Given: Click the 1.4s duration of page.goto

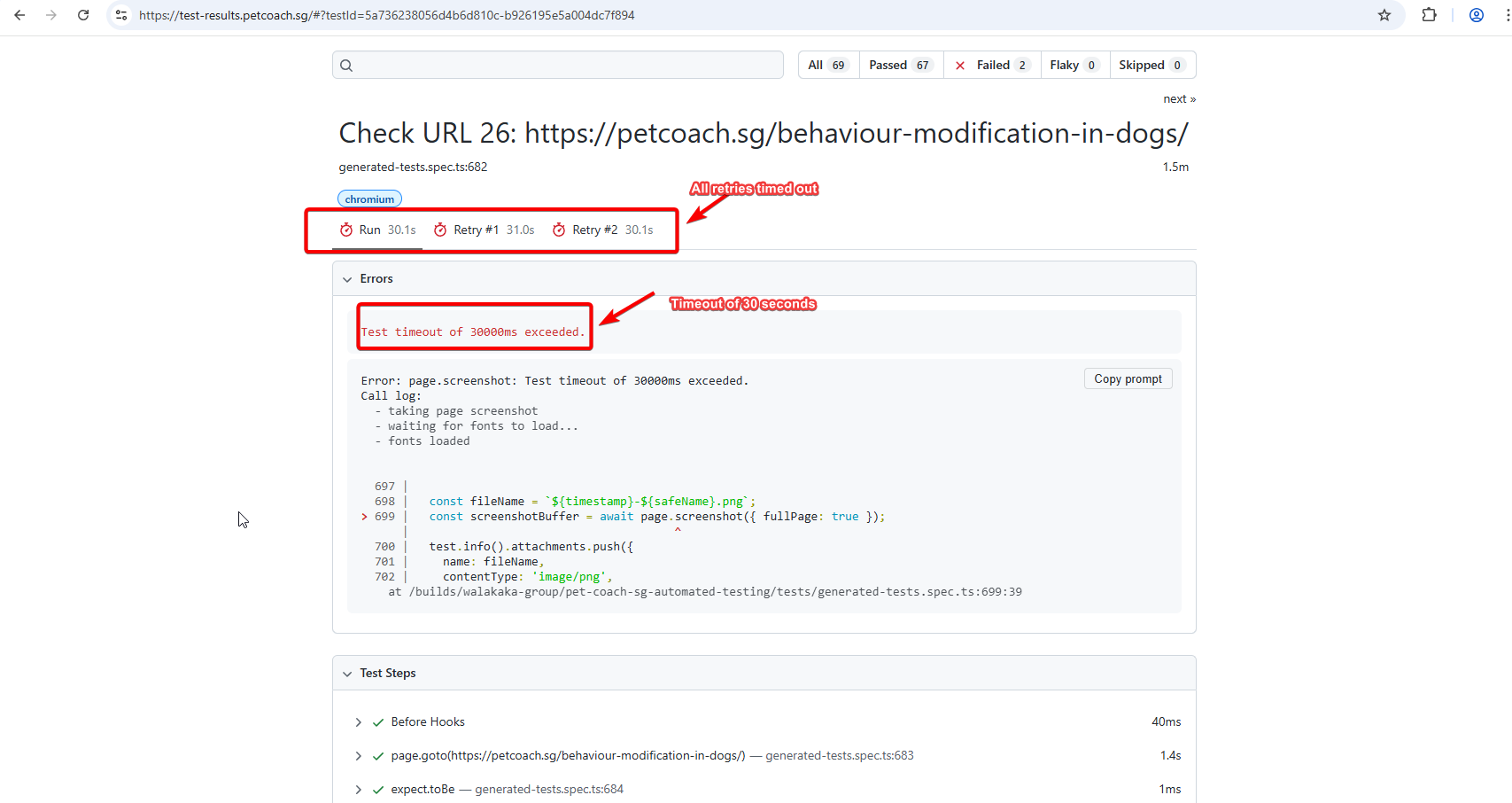Looking at the screenshot, I should coord(1170,756).
